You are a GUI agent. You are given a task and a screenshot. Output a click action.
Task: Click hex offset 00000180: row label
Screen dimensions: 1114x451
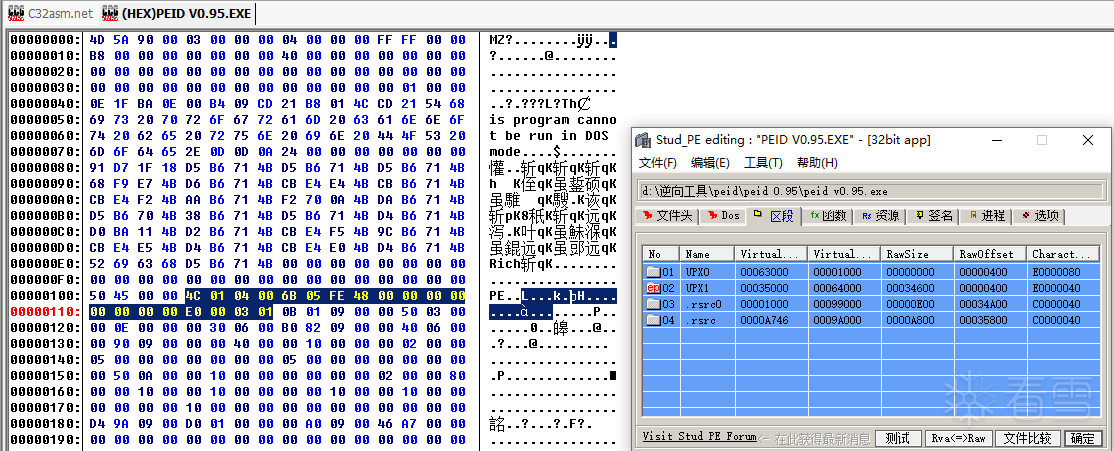(46, 423)
